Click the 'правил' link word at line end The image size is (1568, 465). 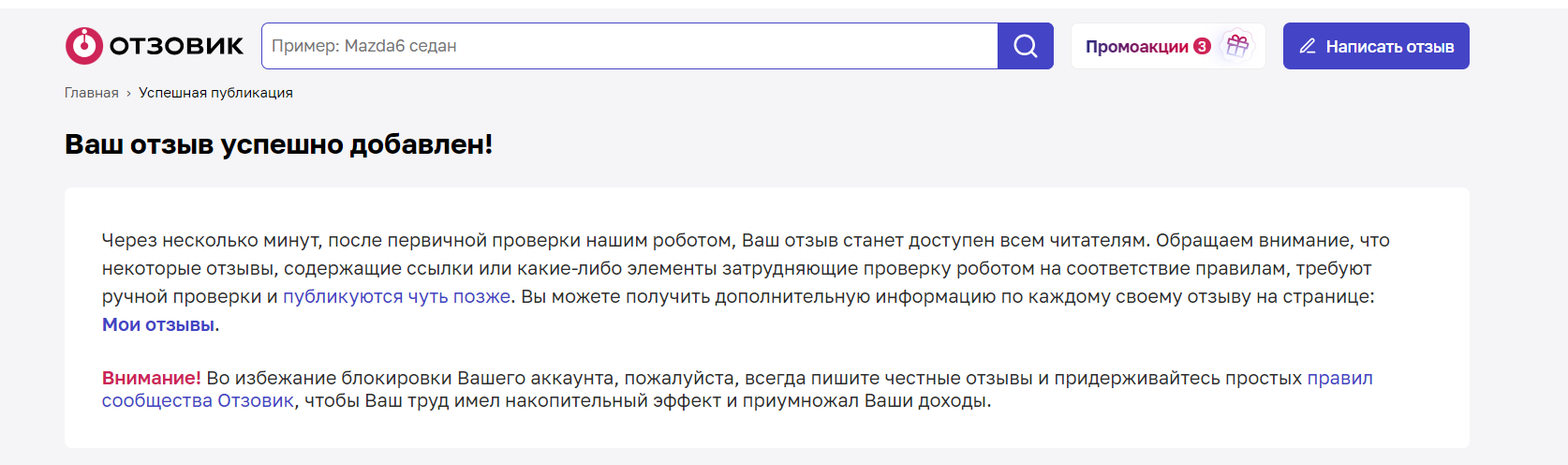pyautogui.click(x=1340, y=378)
